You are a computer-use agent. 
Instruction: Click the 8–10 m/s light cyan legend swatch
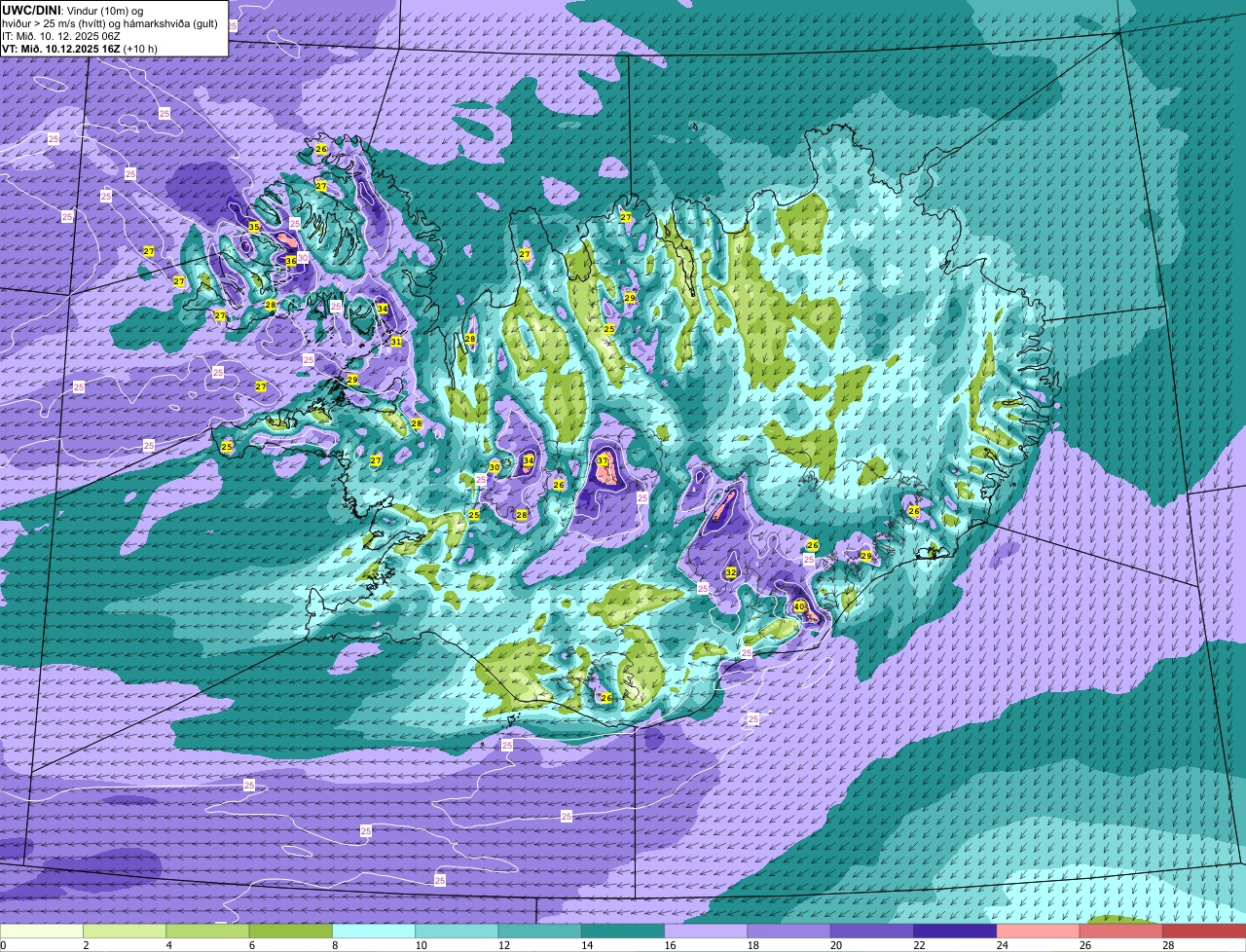pos(374,932)
